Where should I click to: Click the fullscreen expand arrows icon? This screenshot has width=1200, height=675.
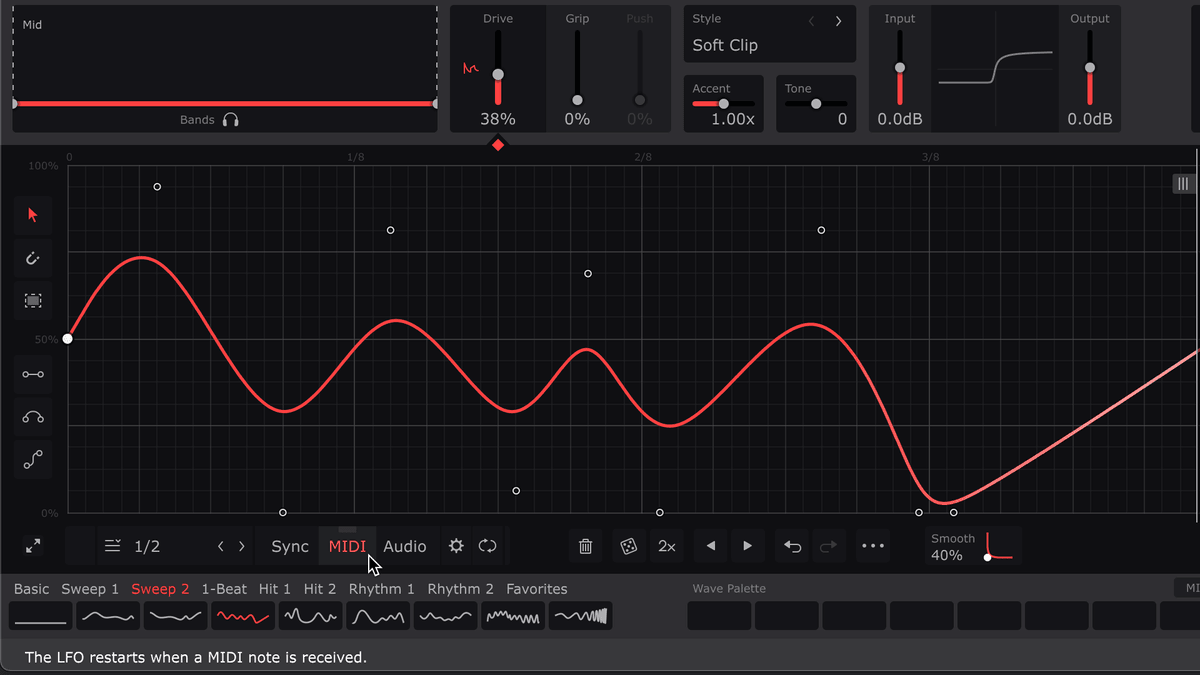tap(33, 546)
